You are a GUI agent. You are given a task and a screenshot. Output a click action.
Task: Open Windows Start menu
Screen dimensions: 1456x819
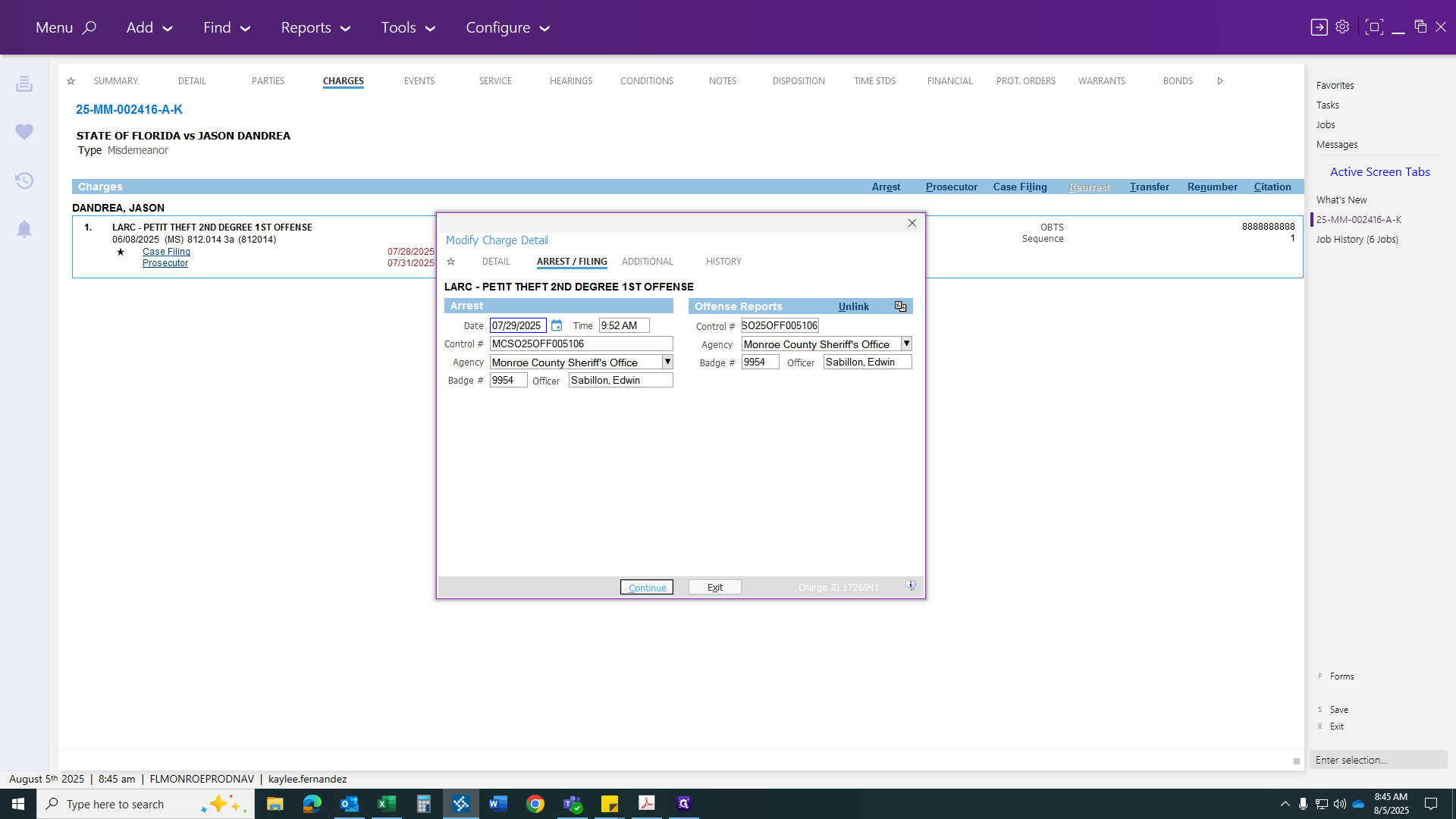coord(18,804)
